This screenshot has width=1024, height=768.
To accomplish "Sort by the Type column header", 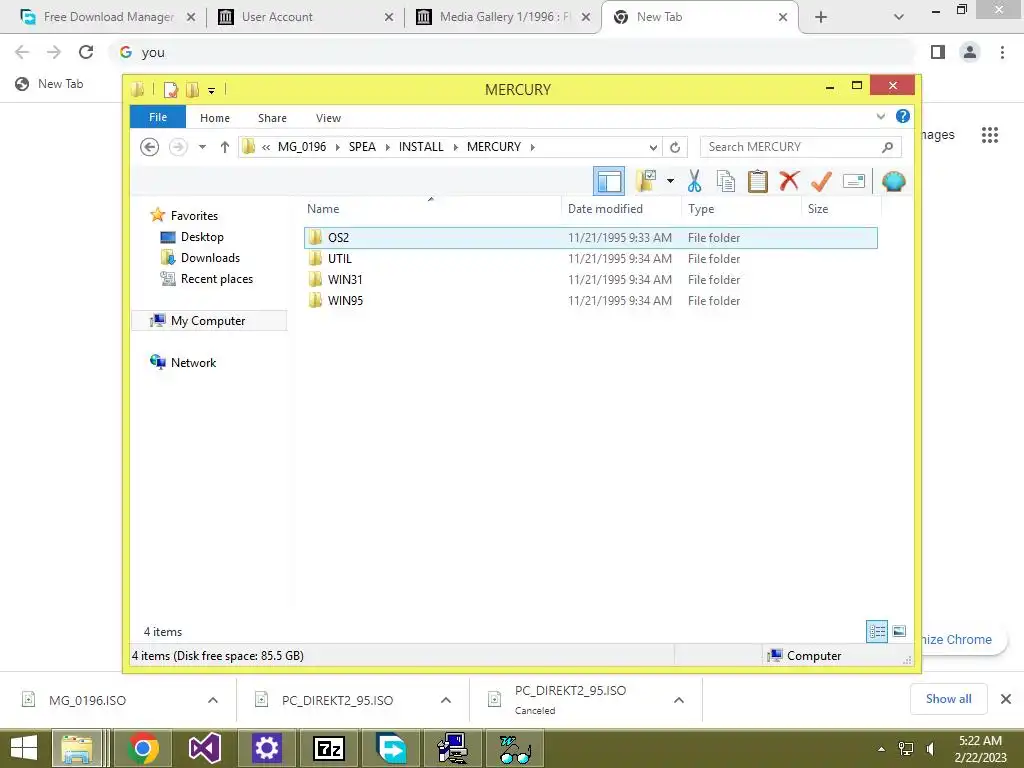I will coord(741,208).
